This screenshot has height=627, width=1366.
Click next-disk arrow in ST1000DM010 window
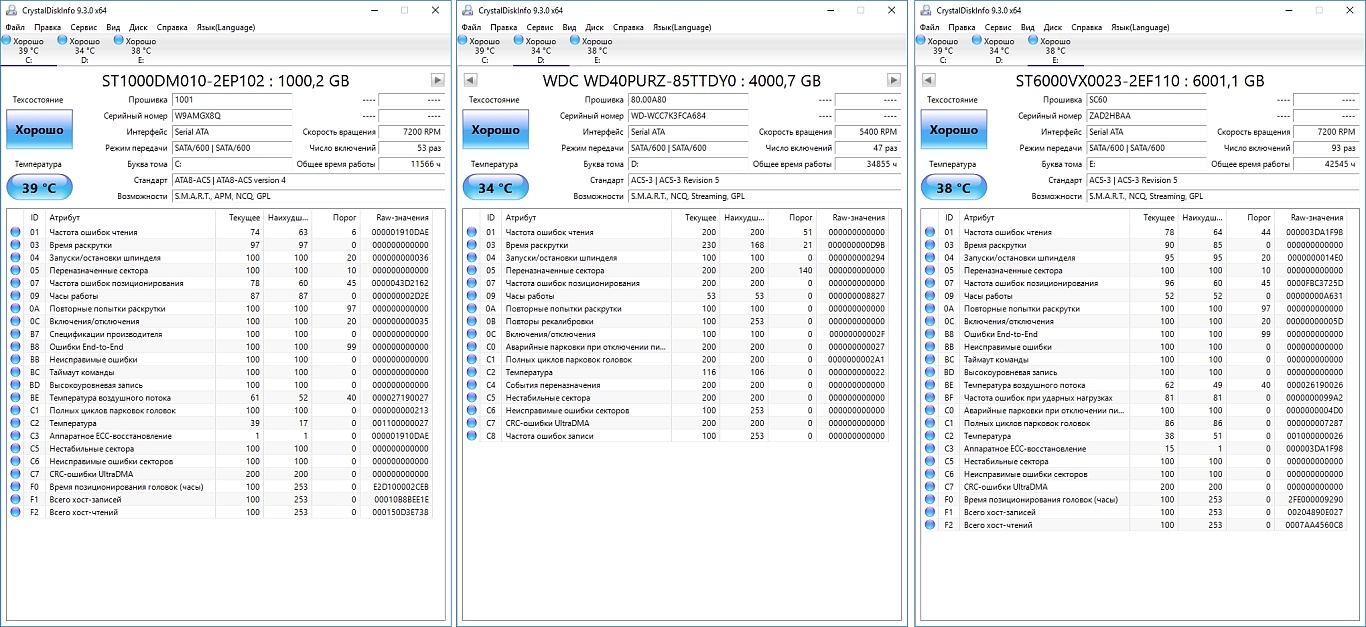click(x=437, y=80)
